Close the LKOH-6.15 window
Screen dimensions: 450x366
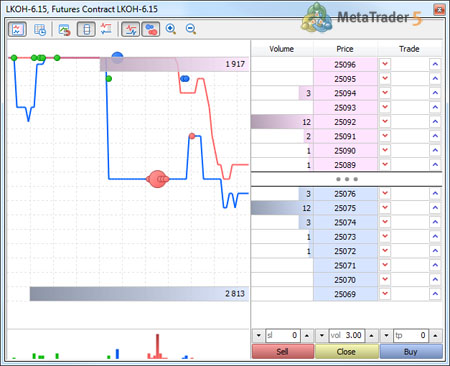click(439, 9)
